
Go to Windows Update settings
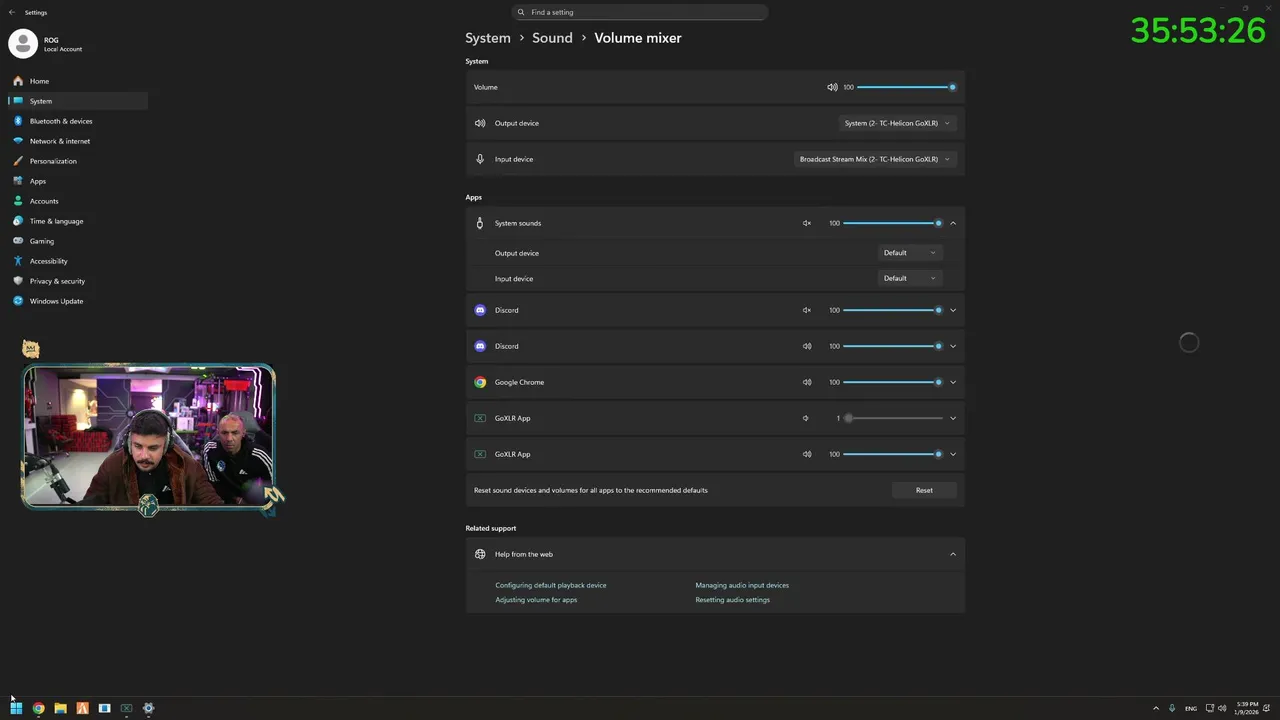pyautogui.click(x=56, y=301)
